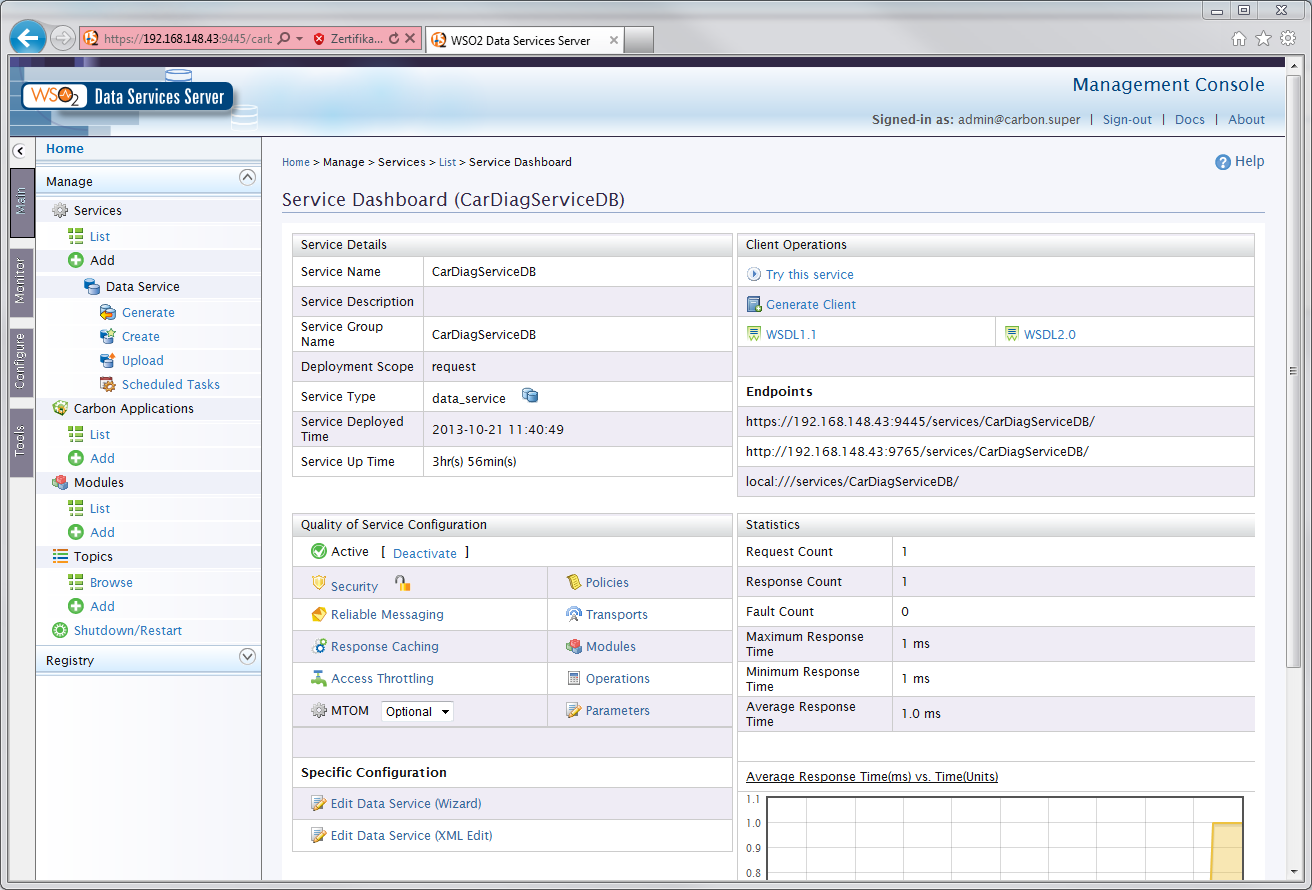Image resolution: width=1312 pixels, height=890 pixels.
Task: Open the Parameters link
Action: click(x=618, y=711)
